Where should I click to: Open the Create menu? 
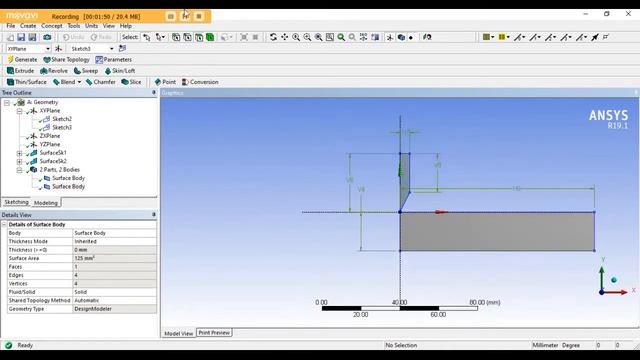coord(28,26)
